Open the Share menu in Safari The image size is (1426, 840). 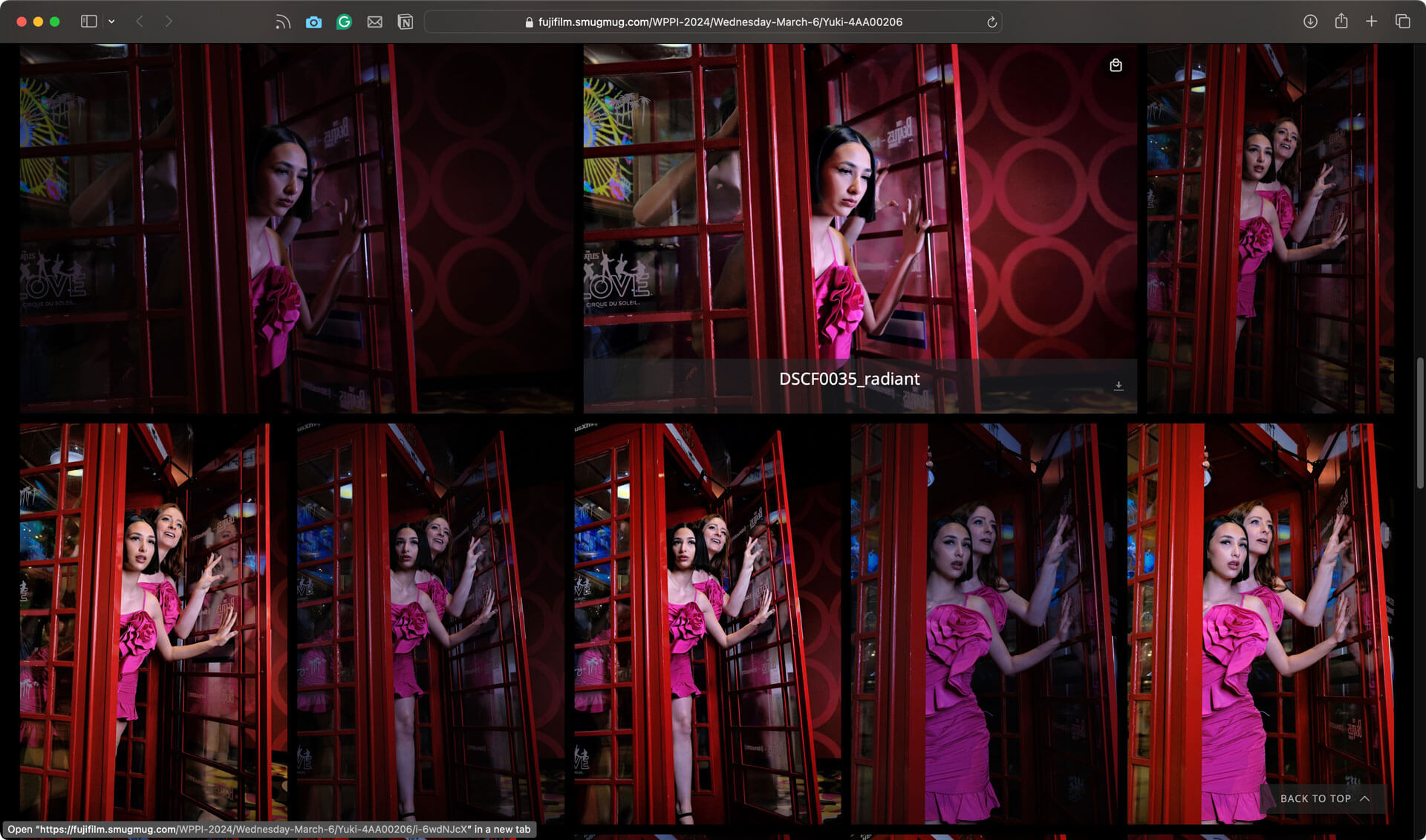coord(1341,22)
